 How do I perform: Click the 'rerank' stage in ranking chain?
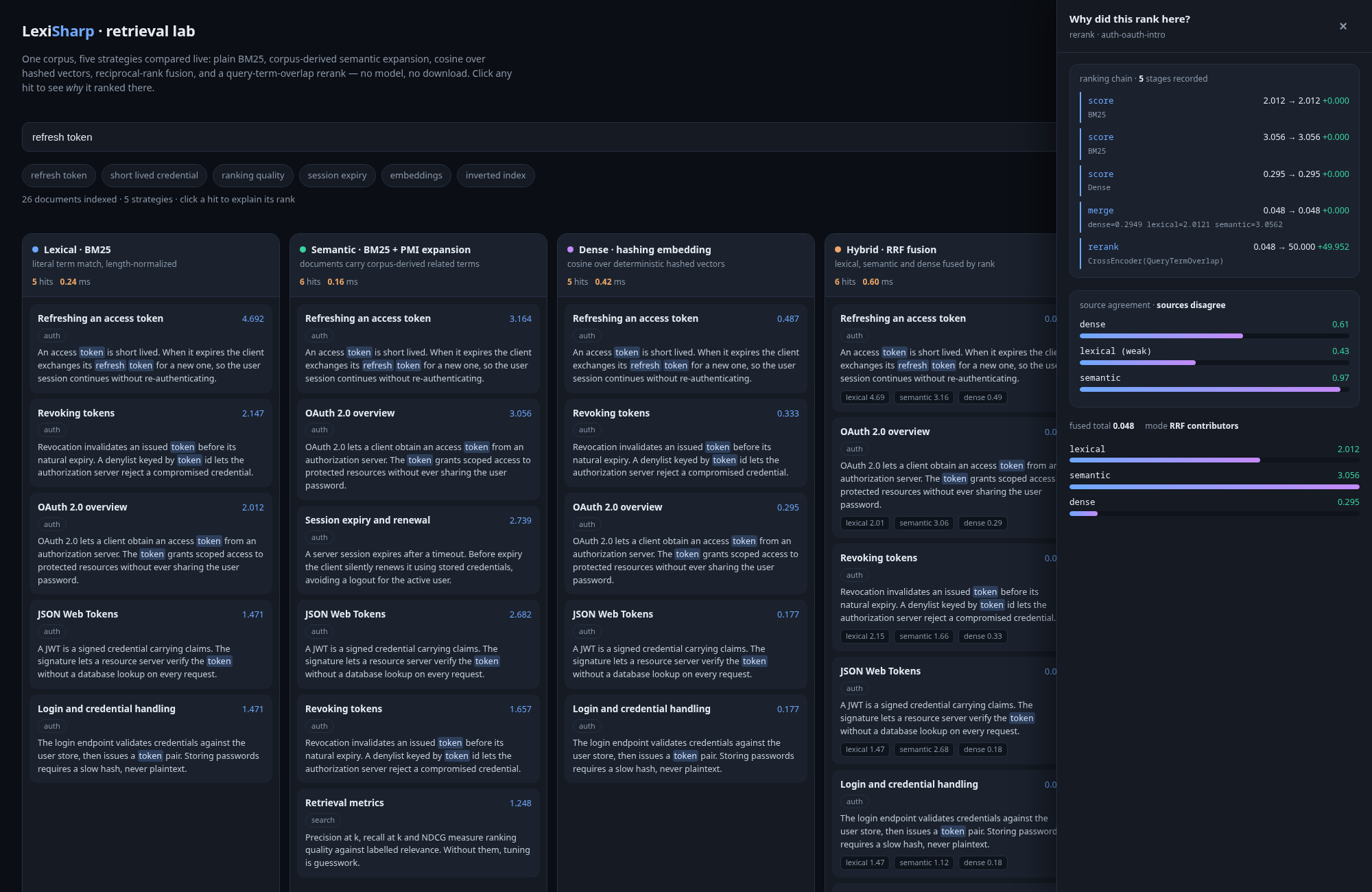[1215, 253]
